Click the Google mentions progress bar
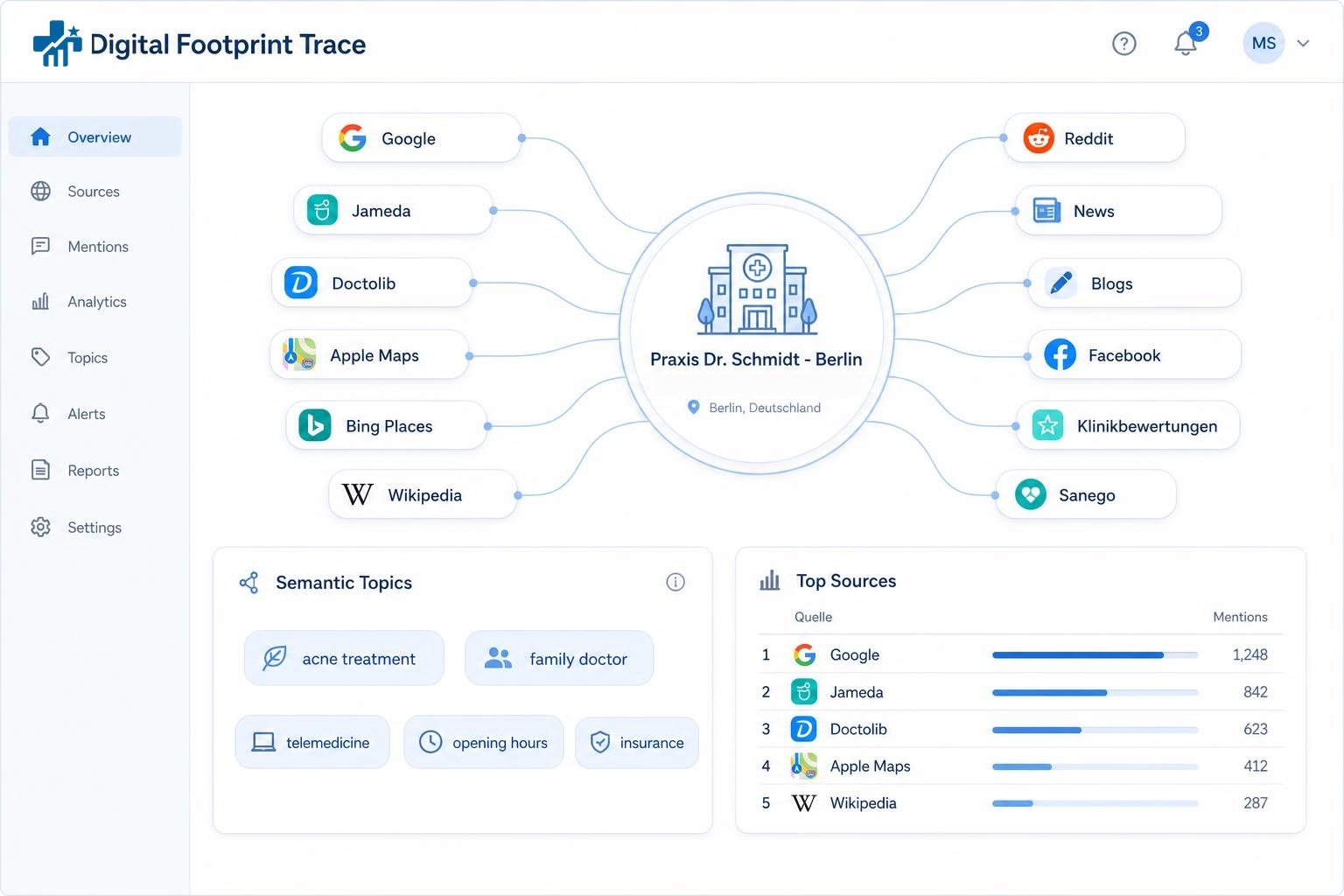The width and height of the screenshot is (1344, 896). [x=1095, y=654]
